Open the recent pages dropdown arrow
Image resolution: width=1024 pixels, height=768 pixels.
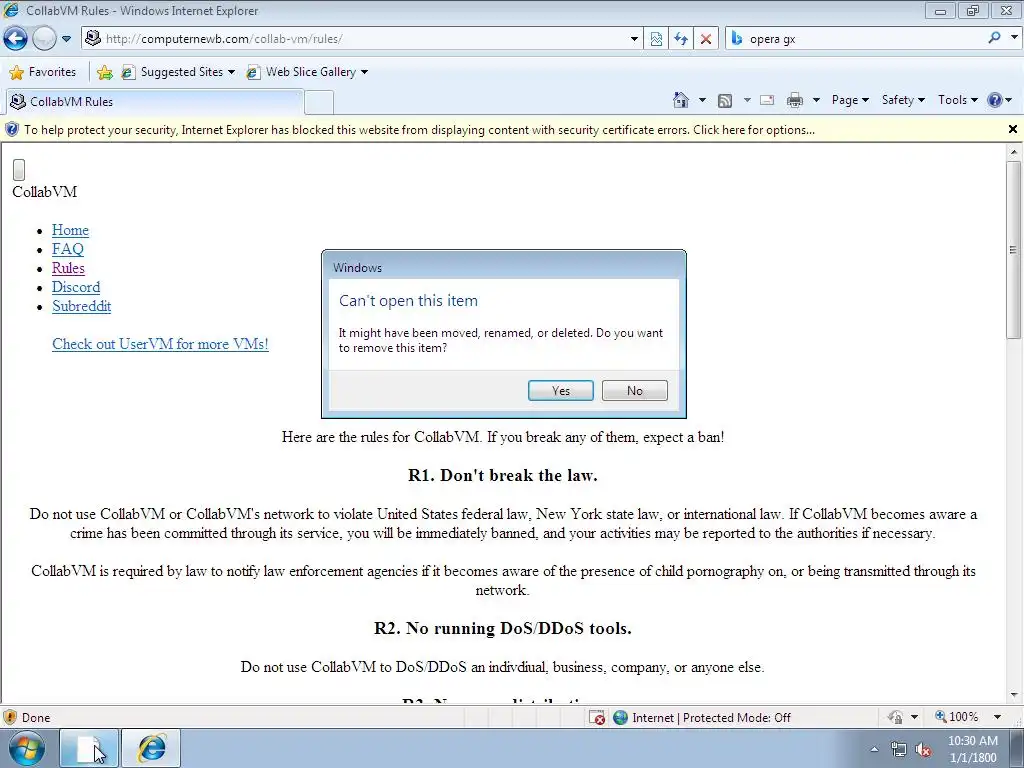[x=66, y=39]
